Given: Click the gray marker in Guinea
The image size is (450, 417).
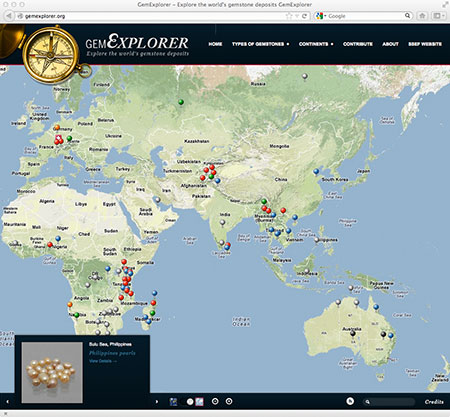Looking at the screenshot, I should [15, 243].
